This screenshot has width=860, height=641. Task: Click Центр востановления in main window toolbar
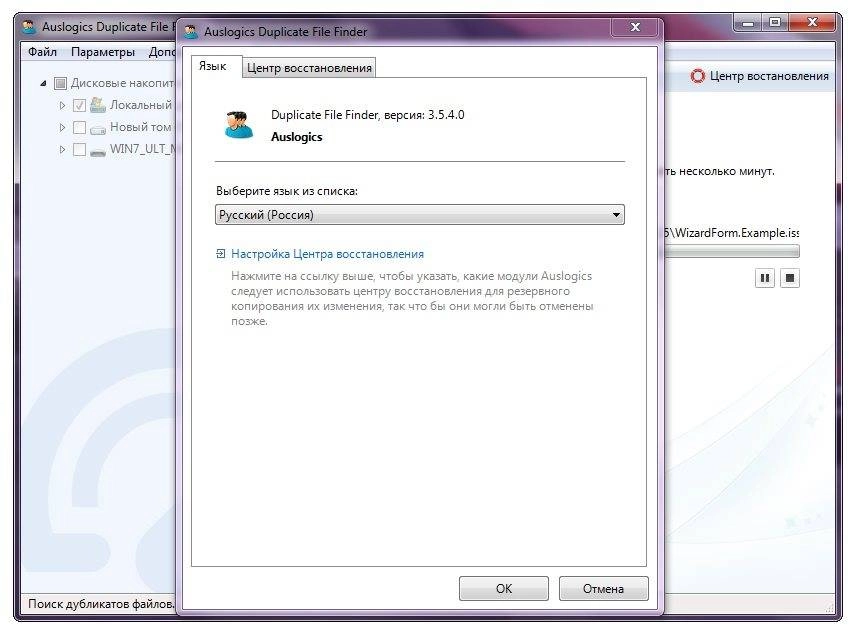point(769,76)
